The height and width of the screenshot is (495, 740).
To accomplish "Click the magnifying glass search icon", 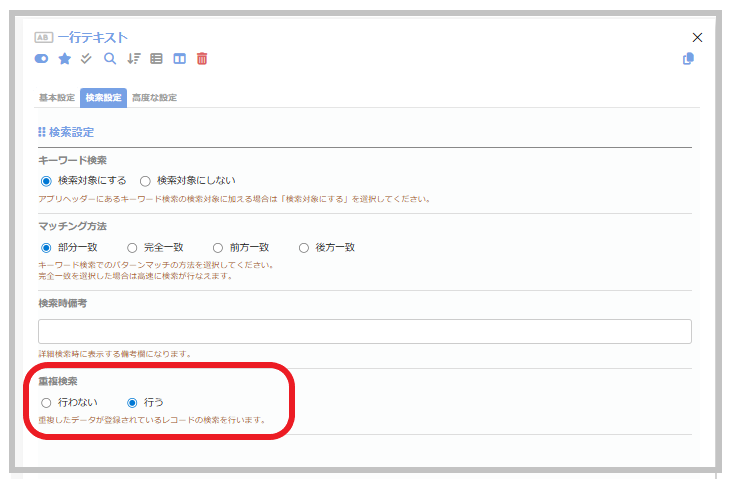I will click(x=110, y=59).
